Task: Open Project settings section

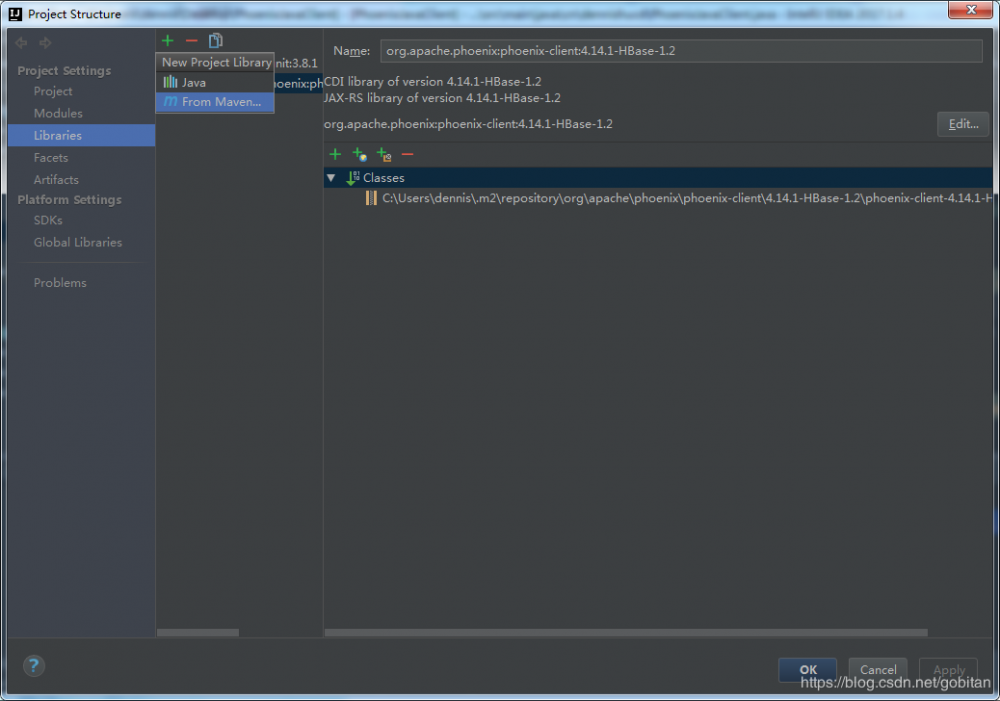Action: (x=53, y=91)
